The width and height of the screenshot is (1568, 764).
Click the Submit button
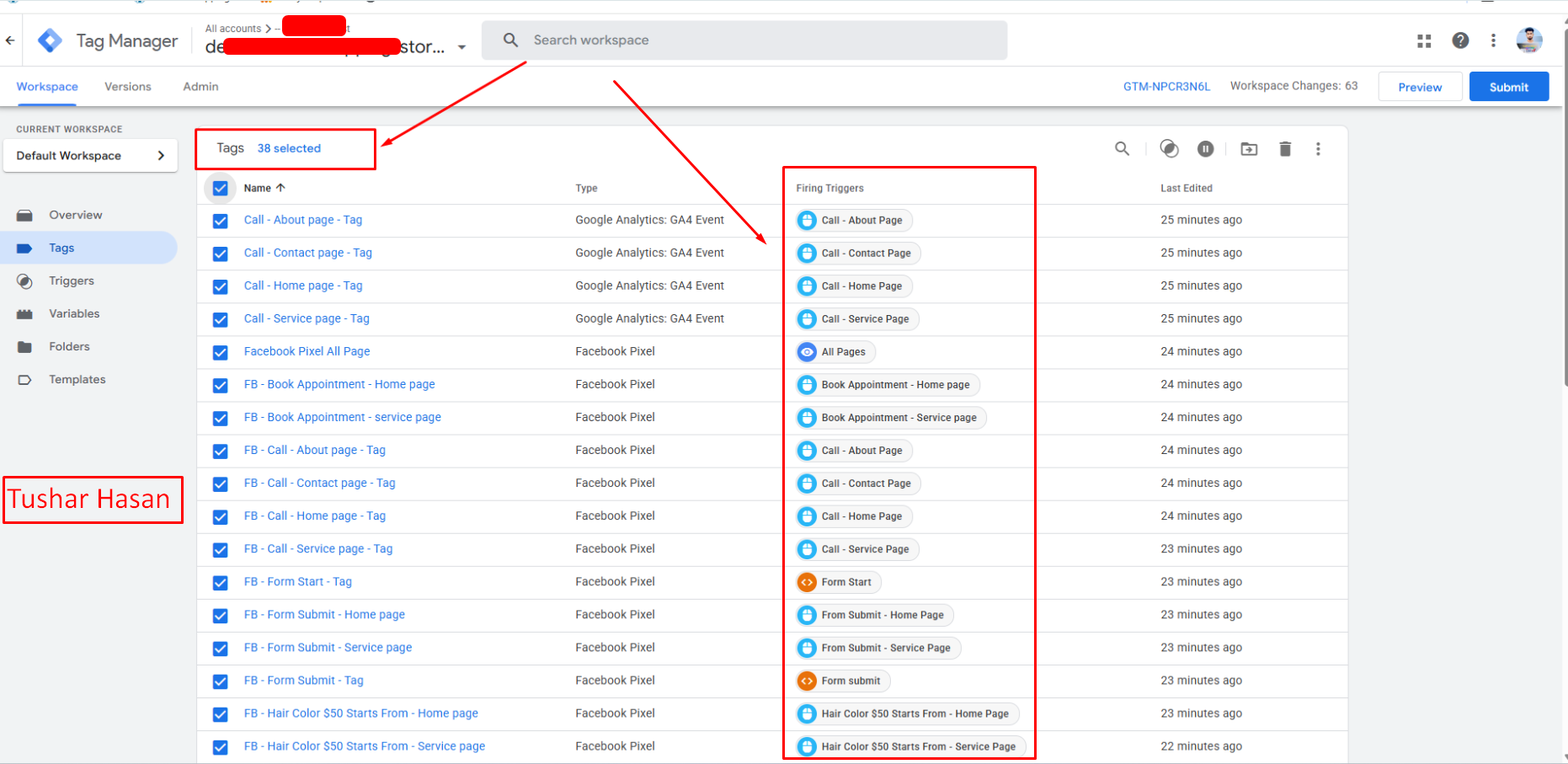(x=1508, y=86)
